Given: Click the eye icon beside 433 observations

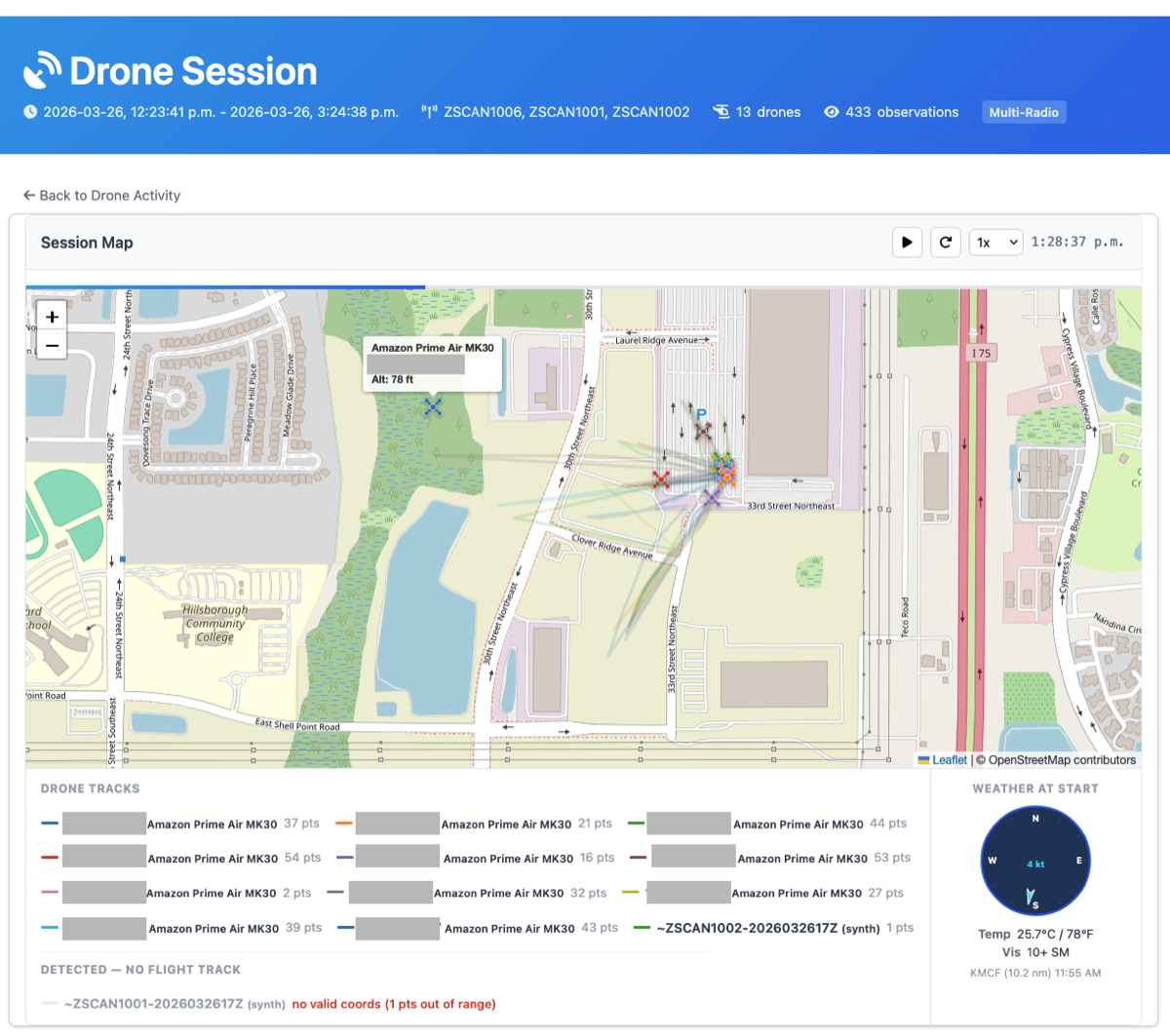Looking at the screenshot, I should click(x=832, y=111).
